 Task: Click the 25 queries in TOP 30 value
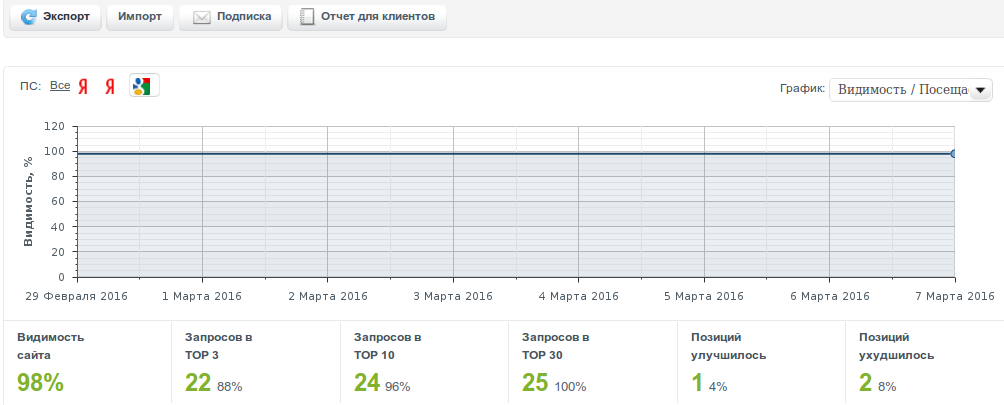pos(534,382)
